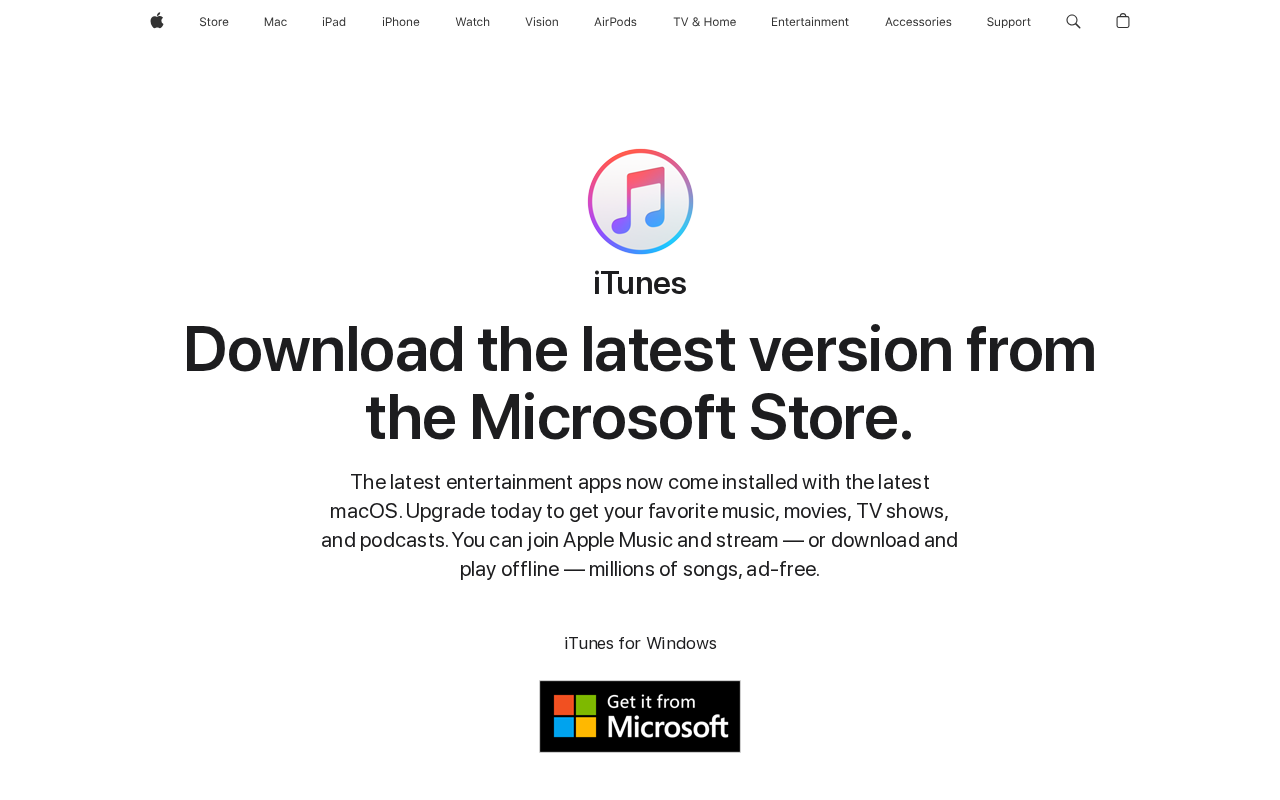This screenshot has height=800, width=1280.
Task: Open the Mac menu
Action: coord(275,22)
